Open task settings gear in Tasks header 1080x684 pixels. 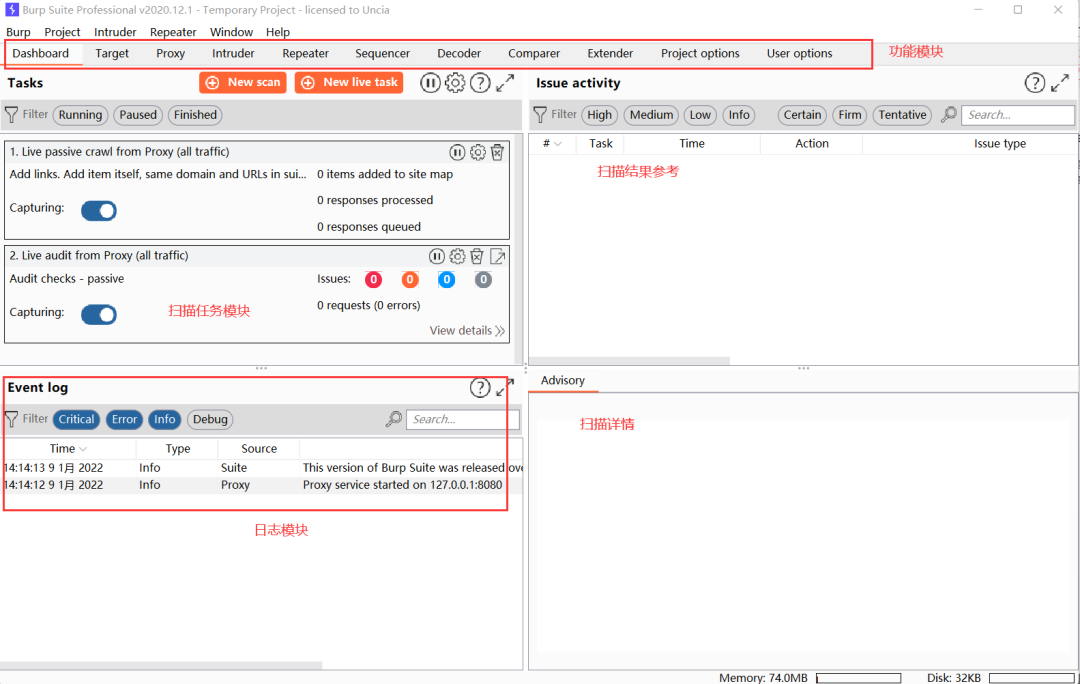455,83
